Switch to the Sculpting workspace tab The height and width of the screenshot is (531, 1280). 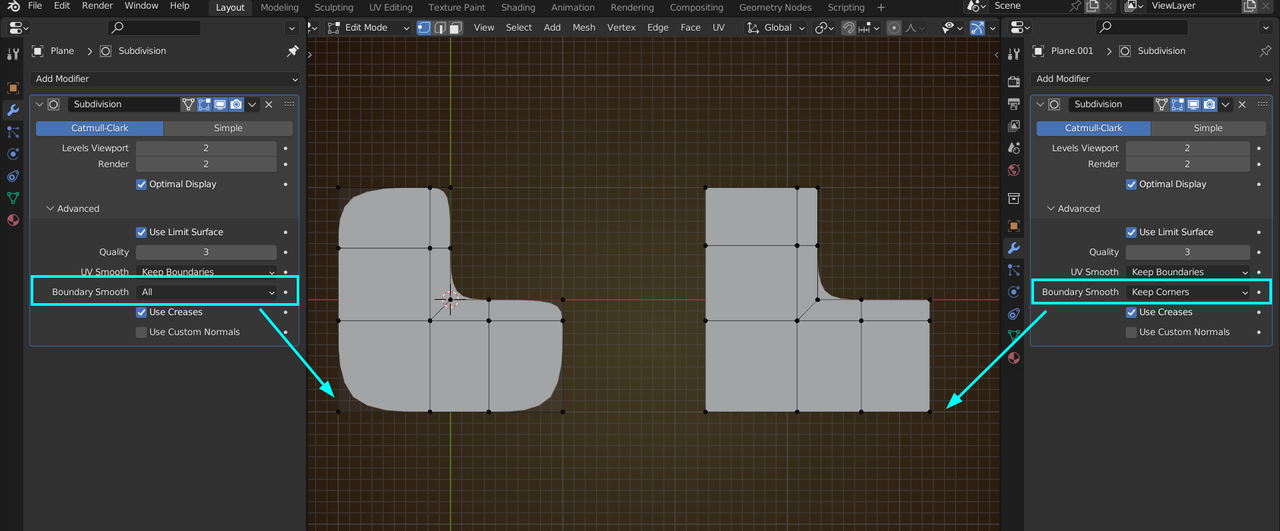point(334,8)
